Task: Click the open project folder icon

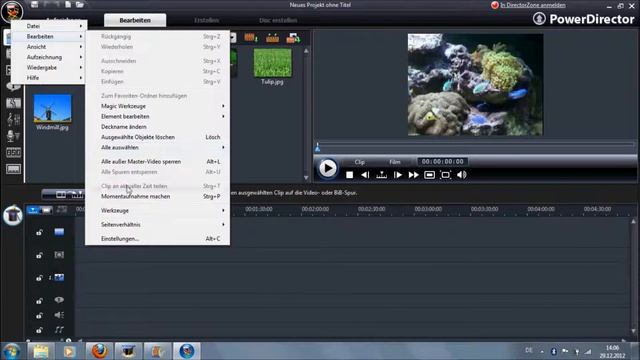Action: pyautogui.click(x=80, y=4)
